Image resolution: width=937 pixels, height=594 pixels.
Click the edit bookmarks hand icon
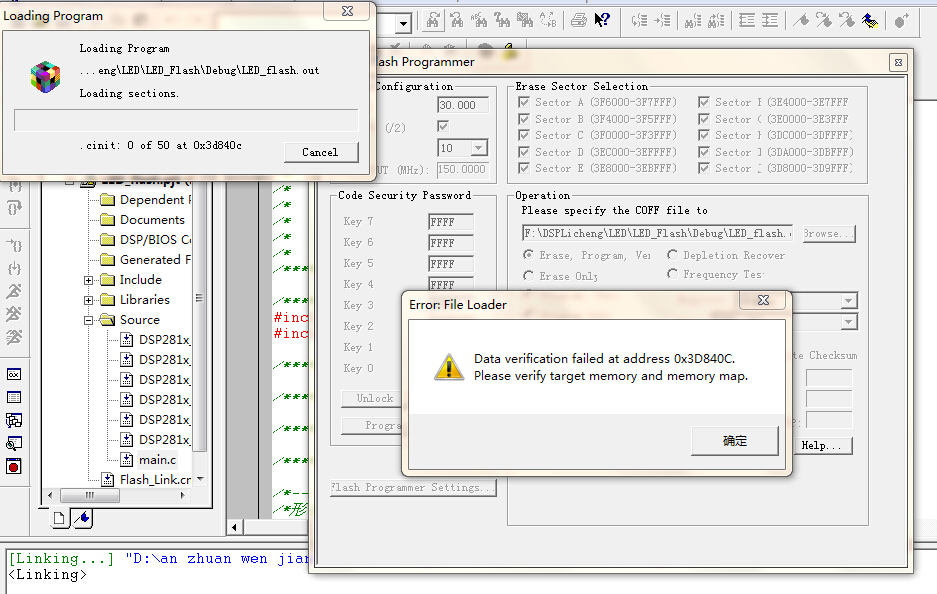click(x=870, y=20)
